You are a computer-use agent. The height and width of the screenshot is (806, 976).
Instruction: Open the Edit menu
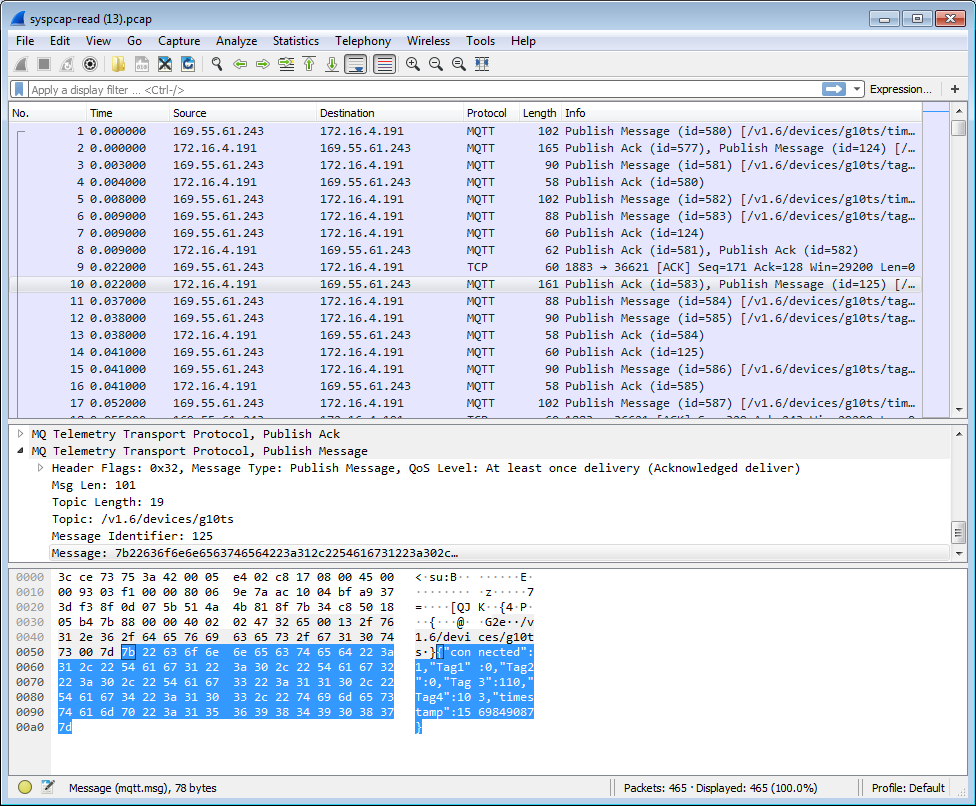pos(60,41)
